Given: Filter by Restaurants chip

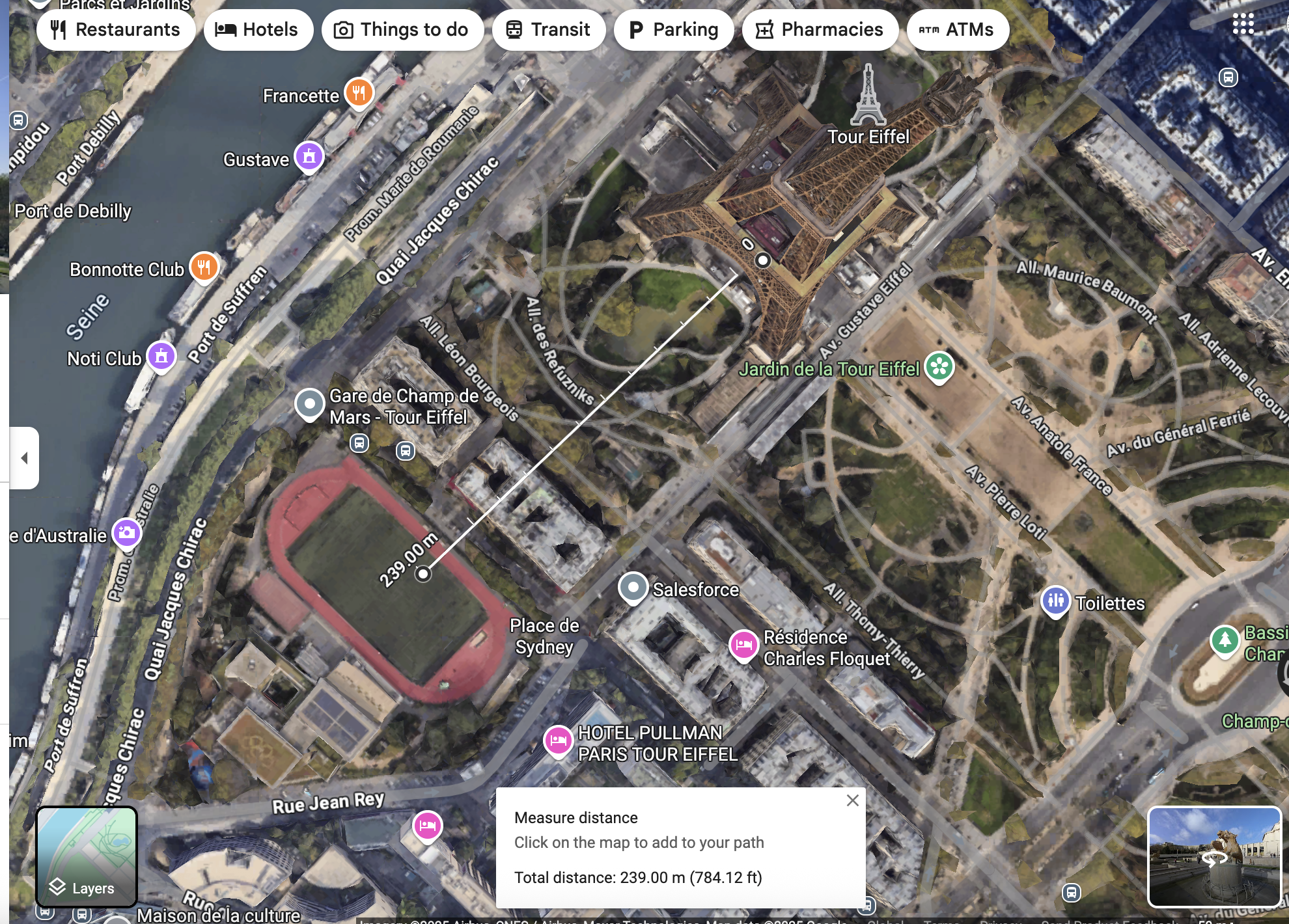Looking at the screenshot, I should tap(116, 30).
